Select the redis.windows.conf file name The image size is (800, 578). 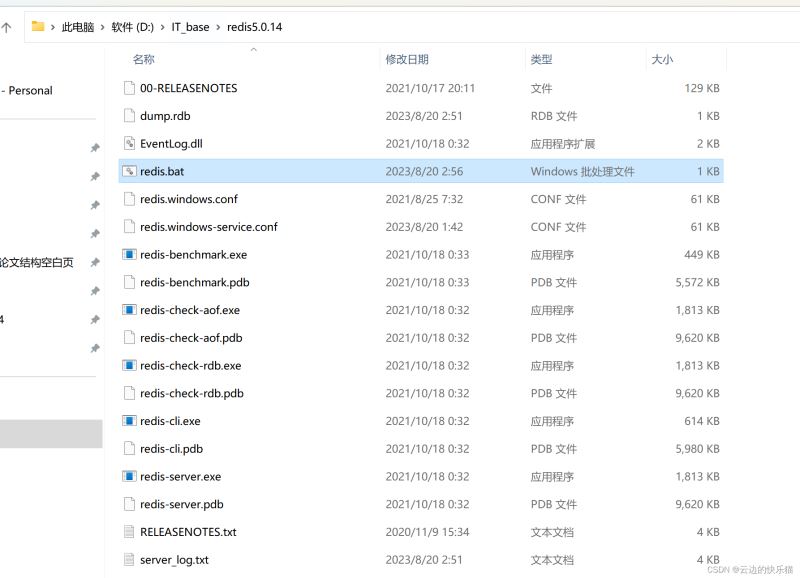(189, 199)
